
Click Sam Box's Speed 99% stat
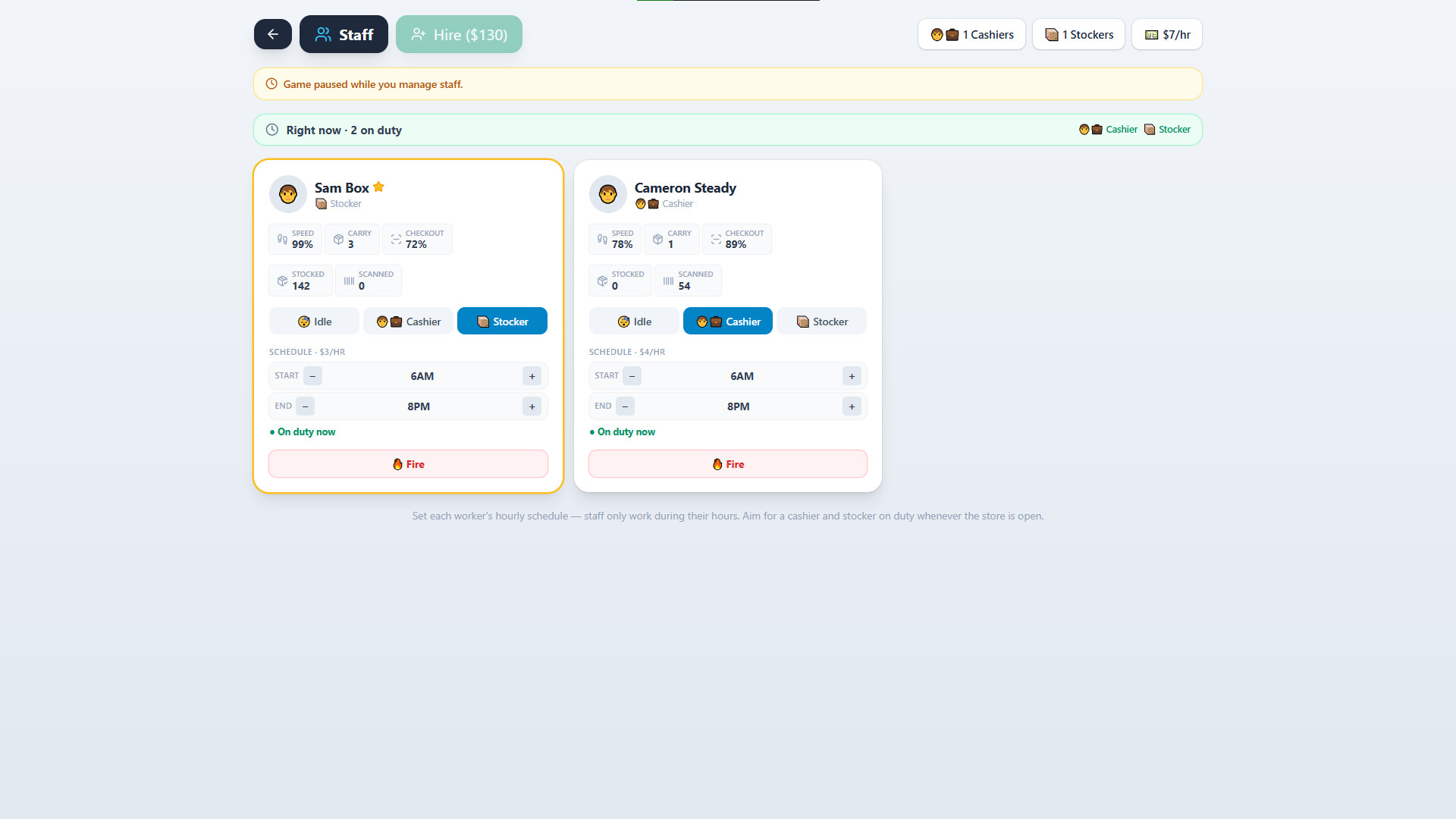point(295,239)
